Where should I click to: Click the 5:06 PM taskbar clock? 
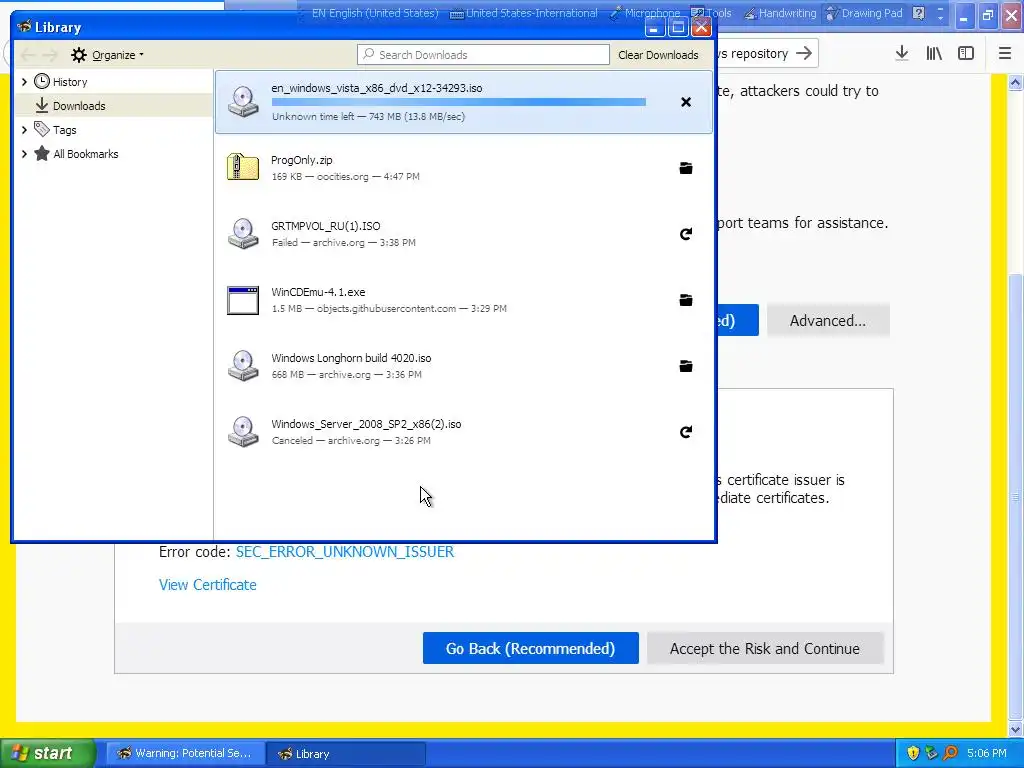click(987, 753)
